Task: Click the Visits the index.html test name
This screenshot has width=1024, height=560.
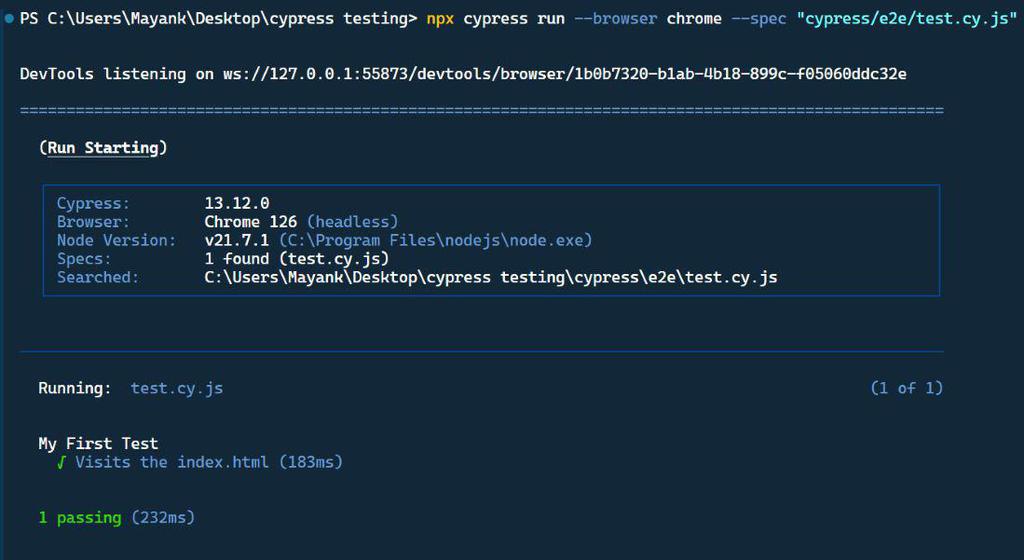Action: [172, 462]
